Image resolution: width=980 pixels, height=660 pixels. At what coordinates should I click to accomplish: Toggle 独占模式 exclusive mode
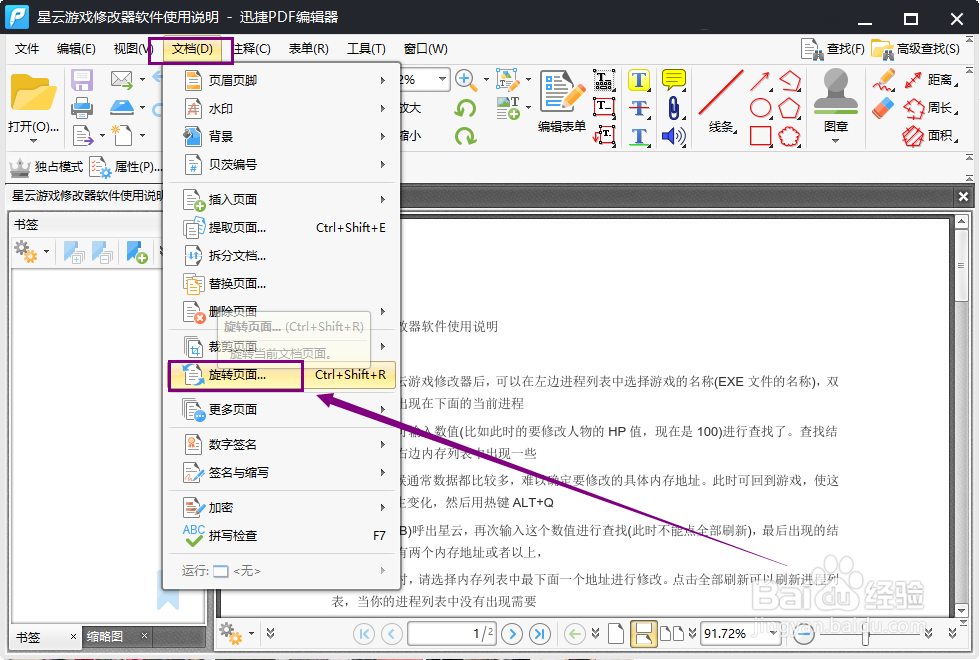(46, 167)
